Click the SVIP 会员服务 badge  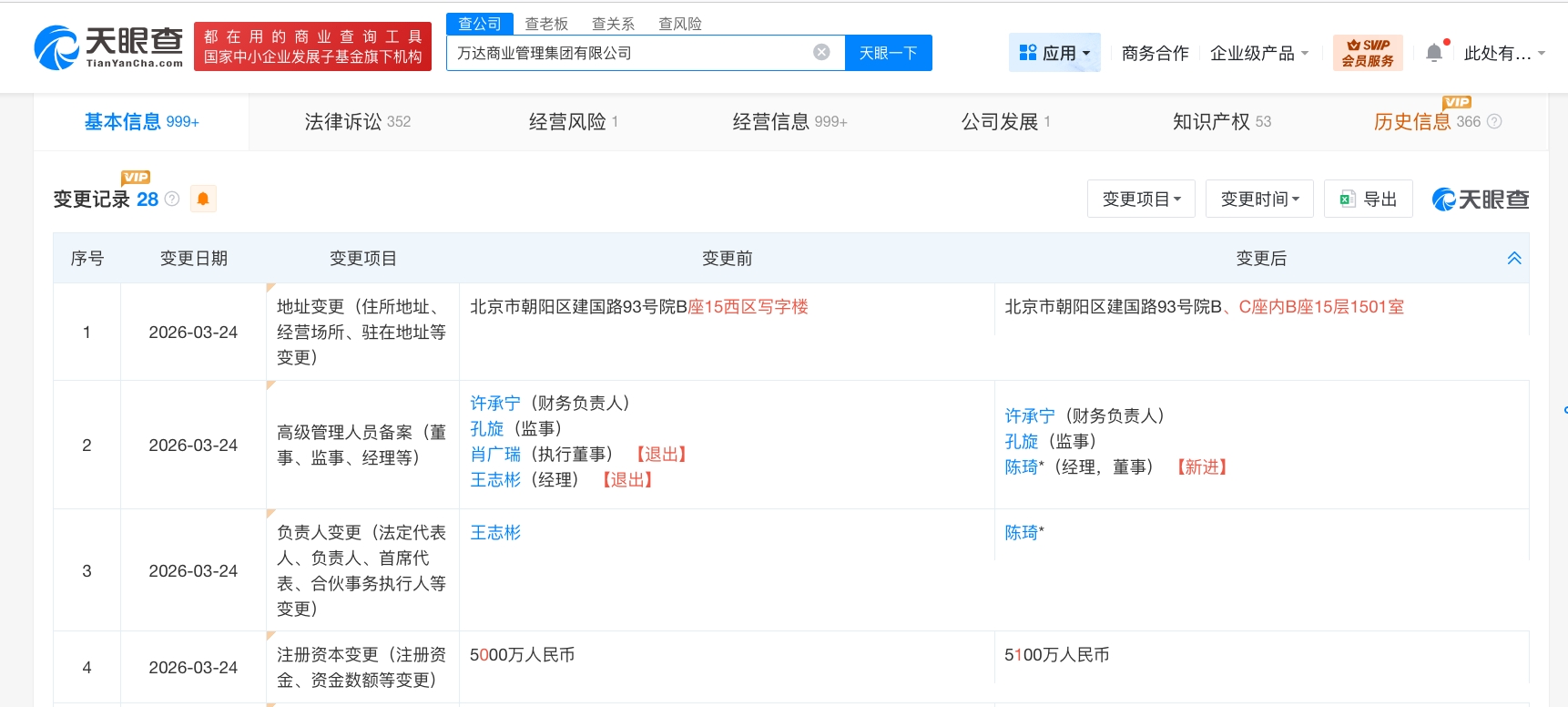(1368, 53)
